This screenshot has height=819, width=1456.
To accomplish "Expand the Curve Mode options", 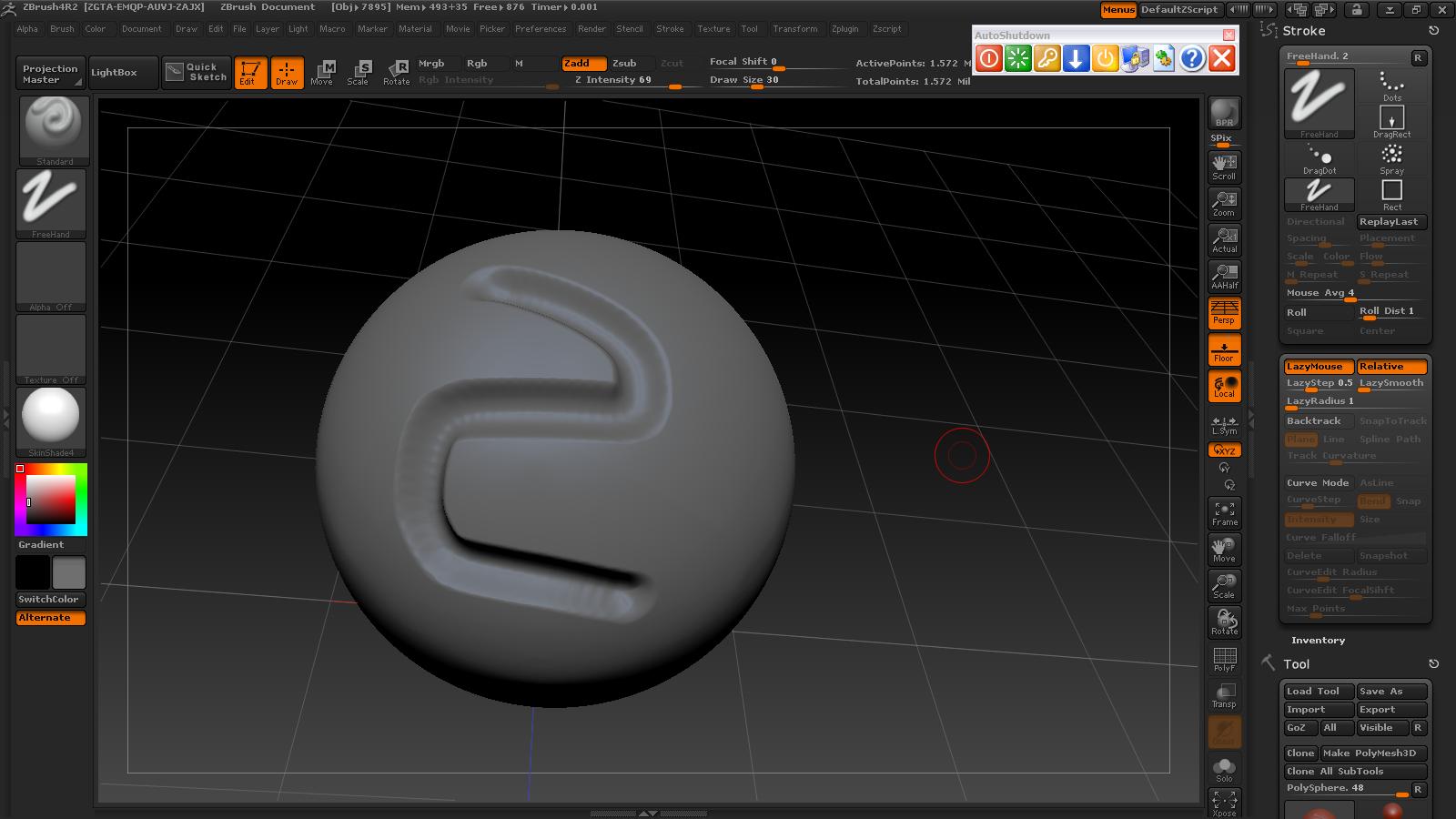I will pos(1318,483).
